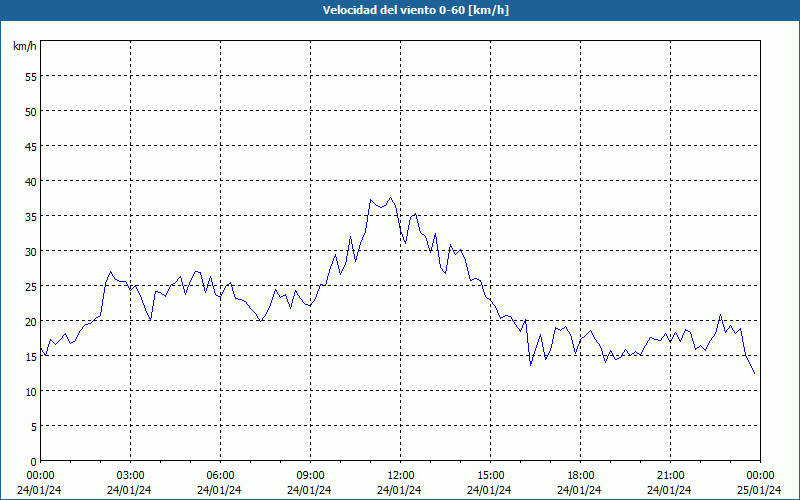800x500 pixels.
Task: Click the '24/01/24' date under 18:00
Action: pos(579,490)
